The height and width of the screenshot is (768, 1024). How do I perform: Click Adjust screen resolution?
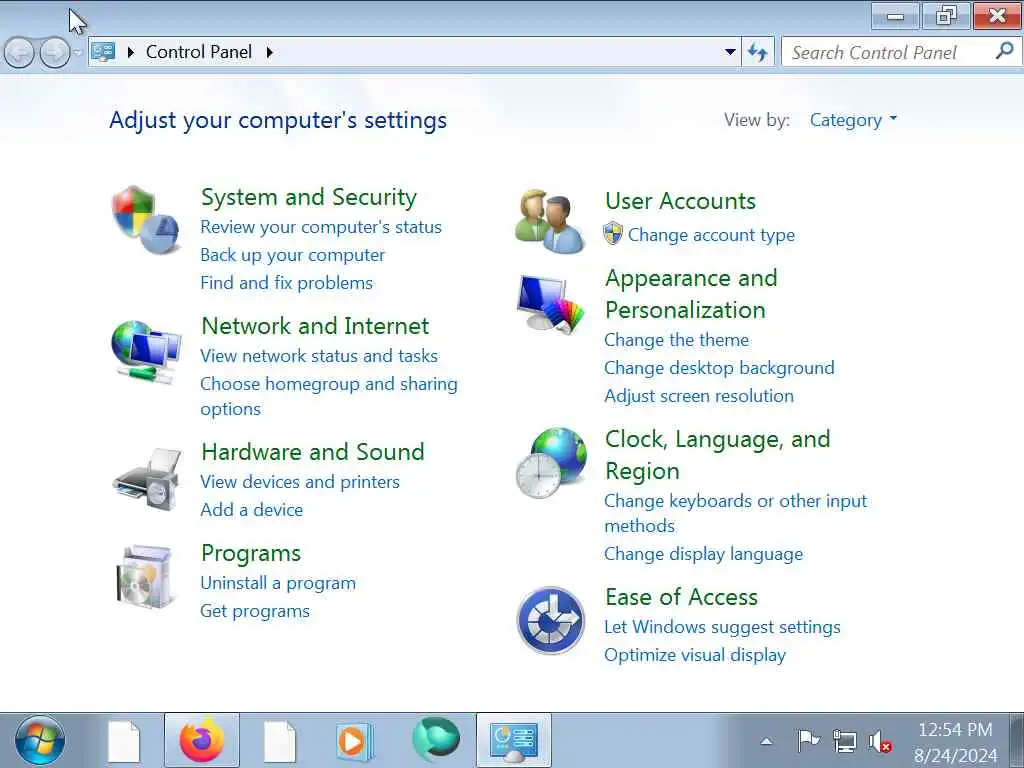(699, 396)
